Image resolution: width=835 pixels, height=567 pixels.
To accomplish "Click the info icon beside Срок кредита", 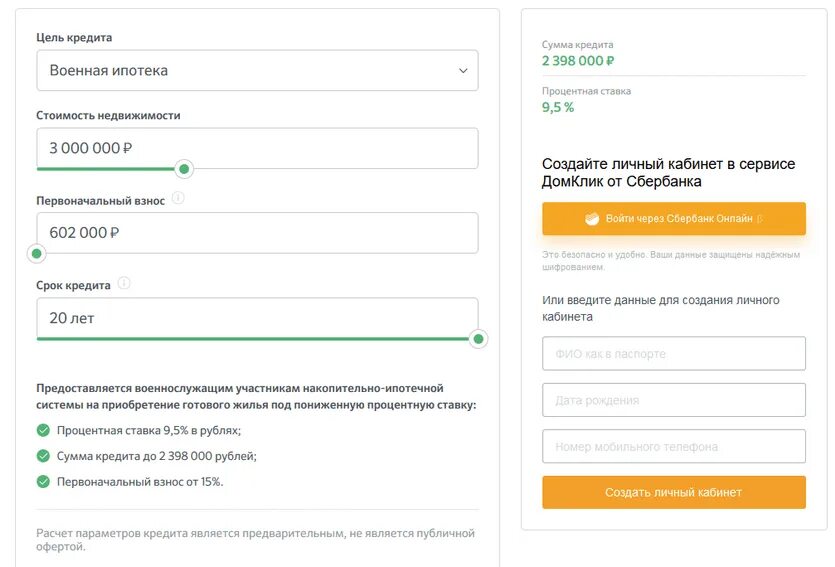I will click(x=124, y=284).
